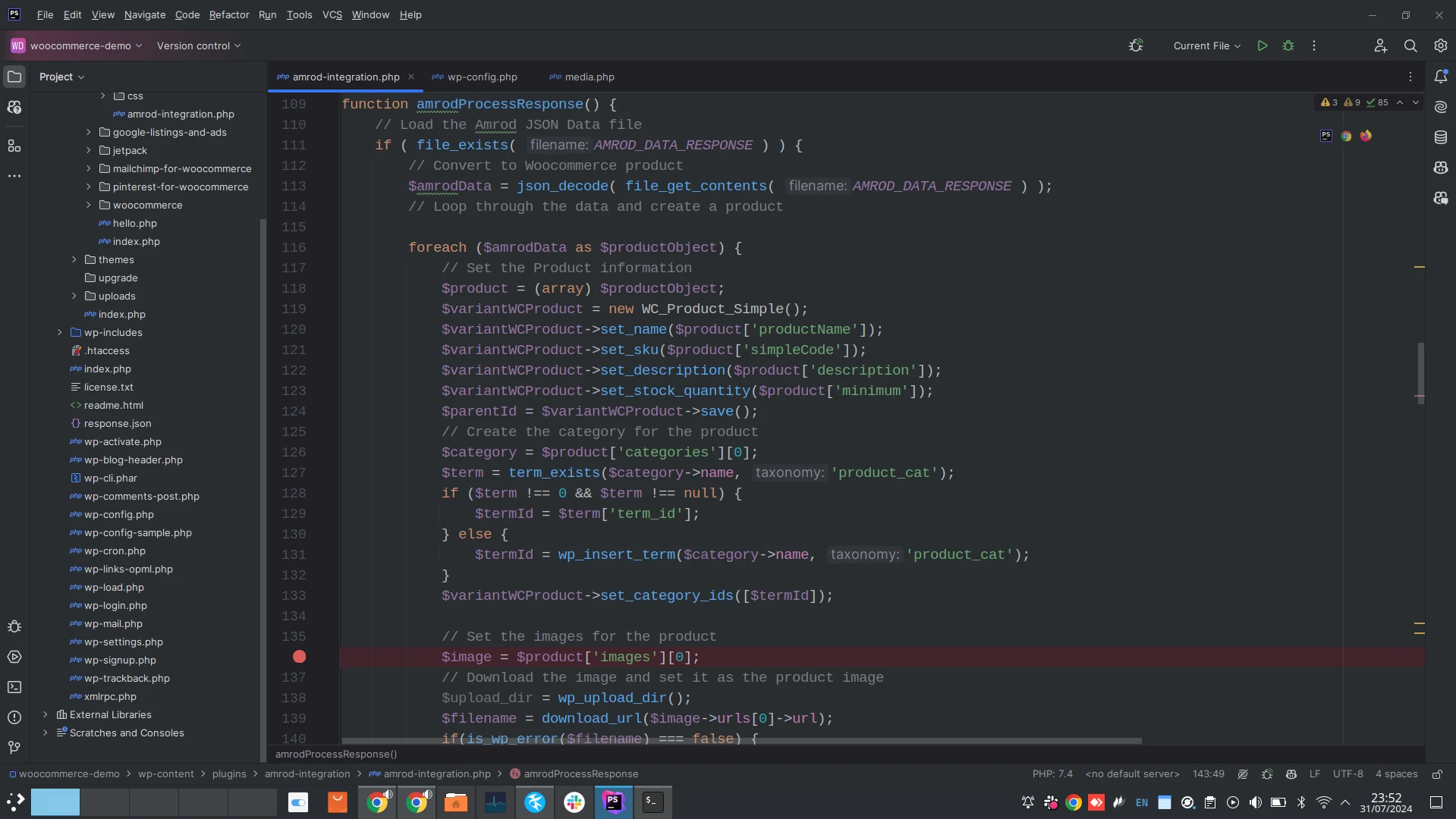Toggle the breakpoint on the $image line
Image resolution: width=1456 pixels, height=819 pixels.
tap(300, 657)
